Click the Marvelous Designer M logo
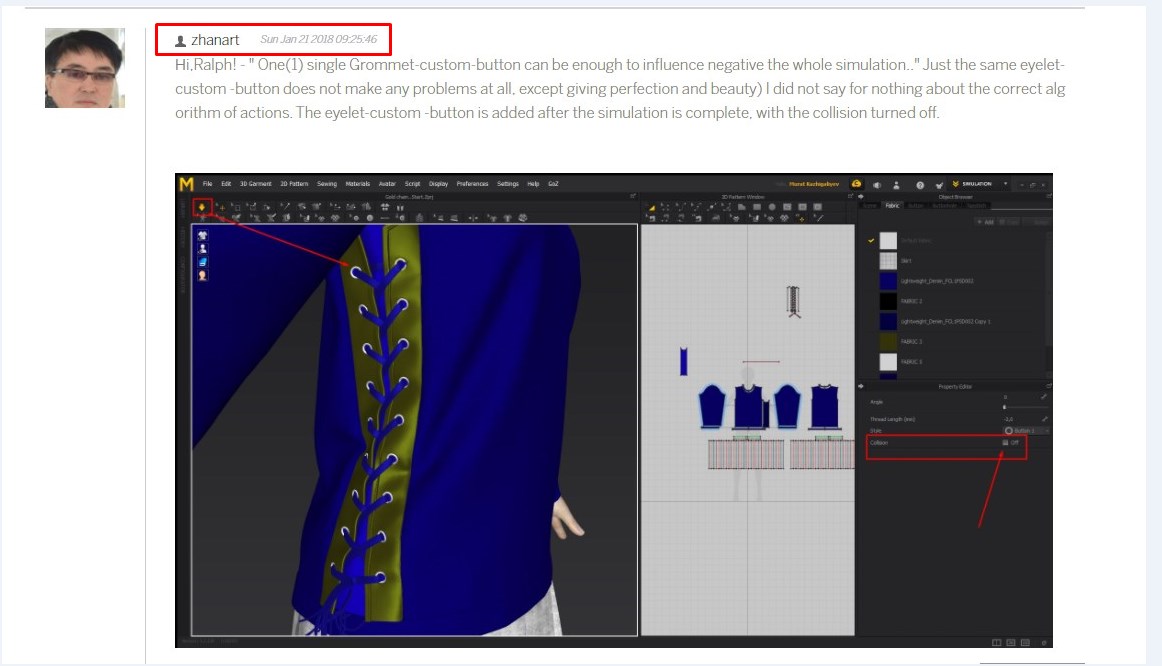 [186, 184]
